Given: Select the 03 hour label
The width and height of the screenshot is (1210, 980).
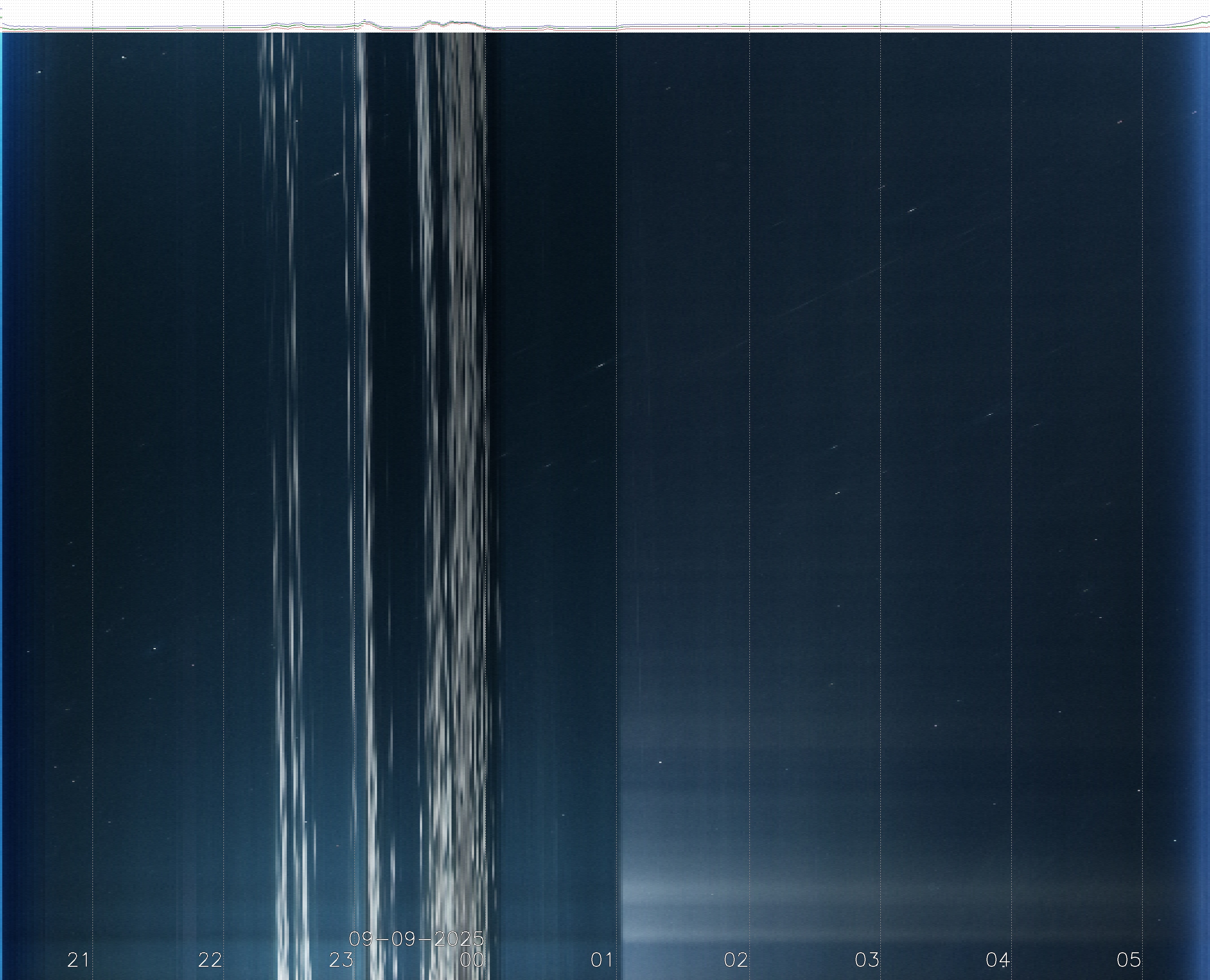Looking at the screenshot, I should tap(867, 960).
